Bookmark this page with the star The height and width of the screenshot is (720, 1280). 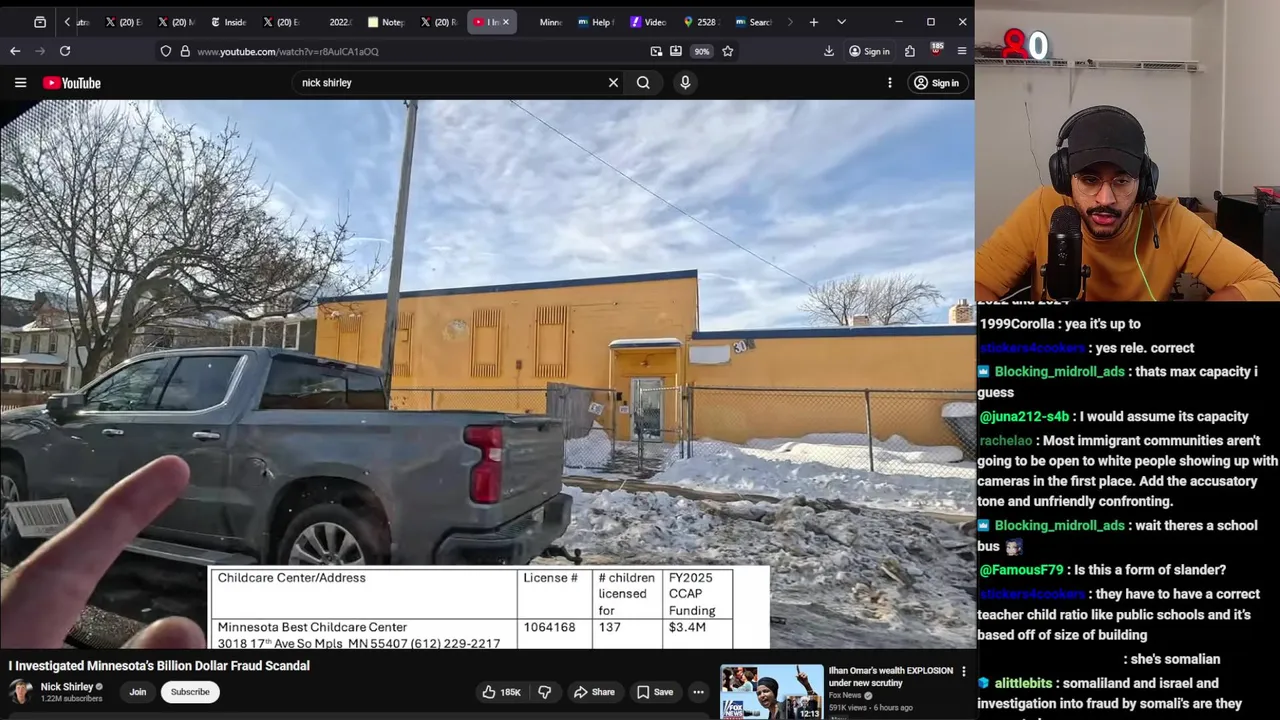click(x=728, y=51)
